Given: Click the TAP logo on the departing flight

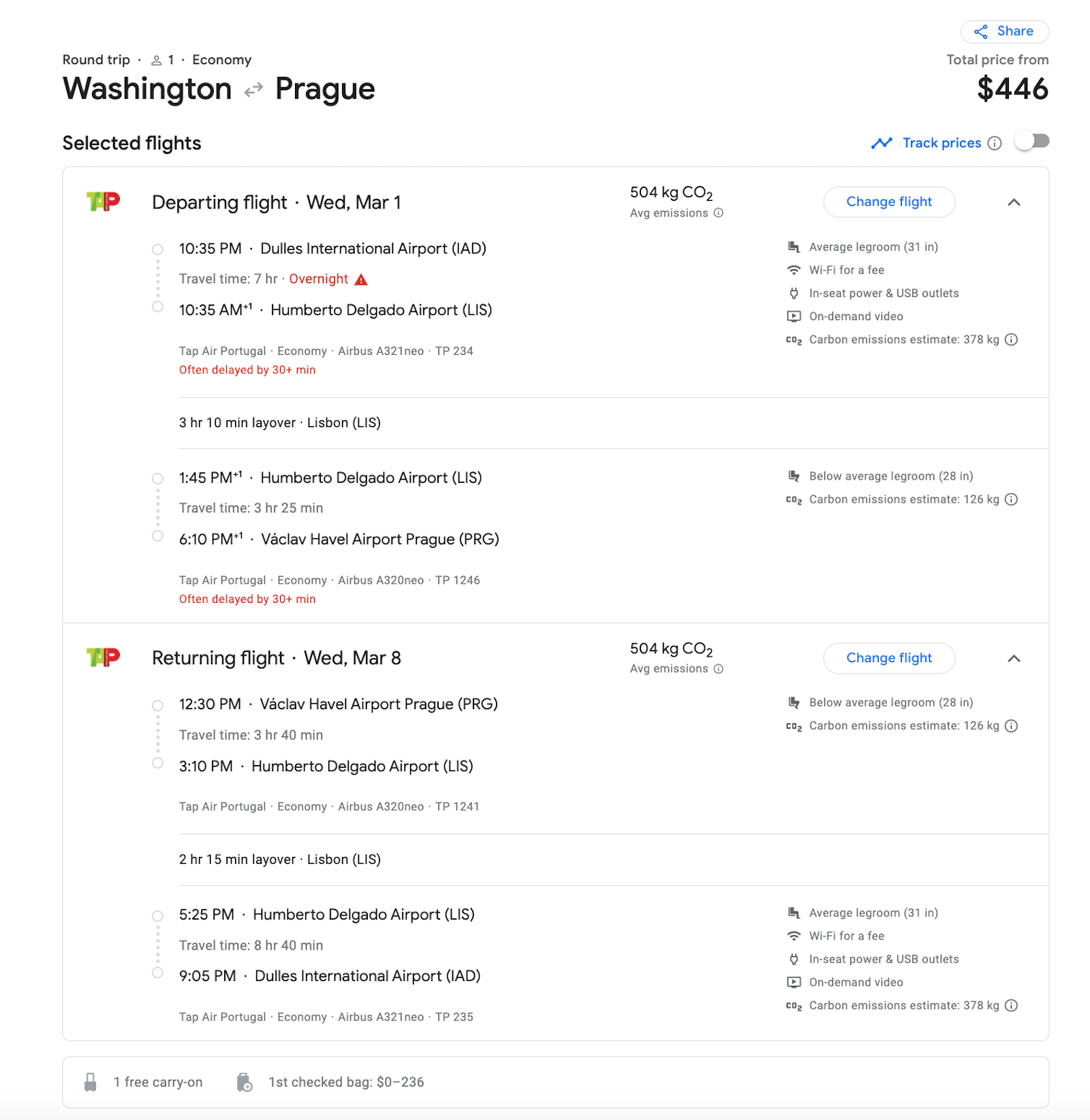Looking at the screenshot, I should coord(101,201).
